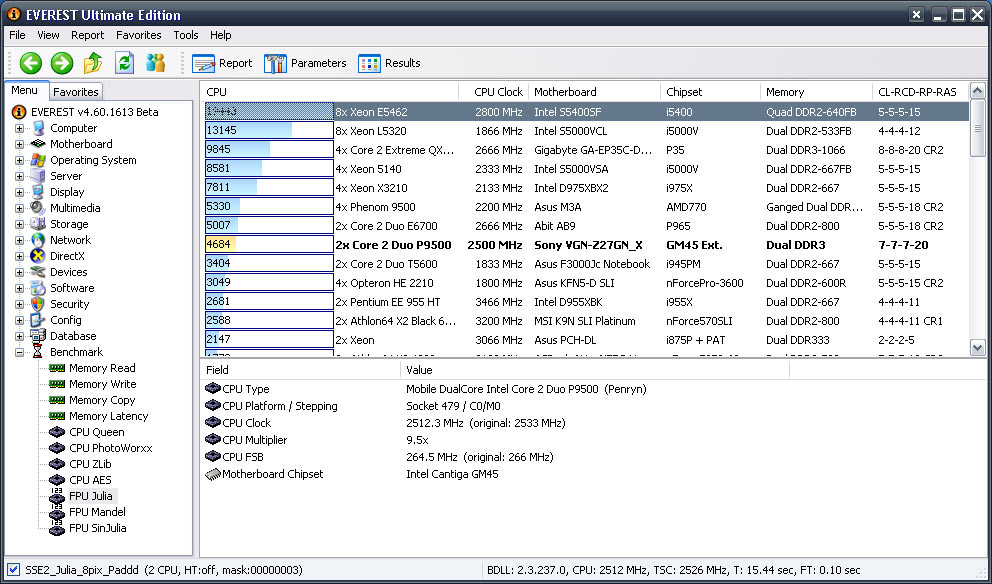Click the green Back arrow icon
Viewport: 992px width, 584px height.
pos(30,63)
